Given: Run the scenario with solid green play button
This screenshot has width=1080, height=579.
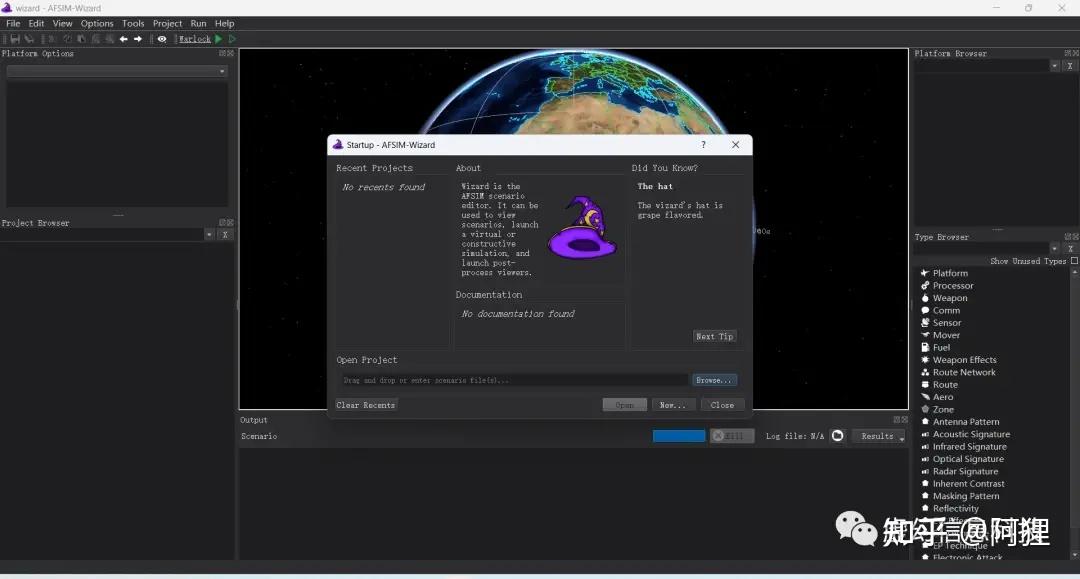Looking at the screenshot, I should (x=218, y=39).
